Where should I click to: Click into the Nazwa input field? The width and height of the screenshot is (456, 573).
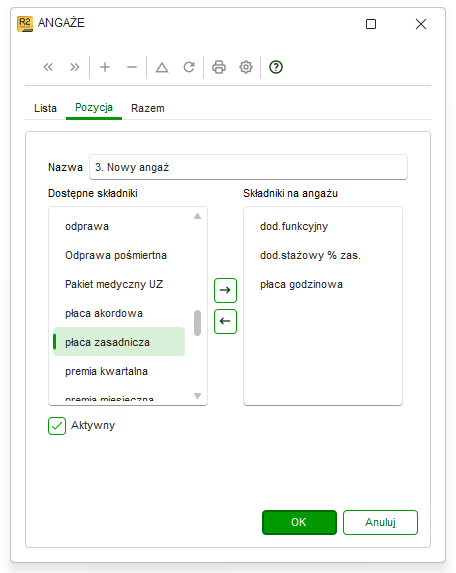point(248,167)
